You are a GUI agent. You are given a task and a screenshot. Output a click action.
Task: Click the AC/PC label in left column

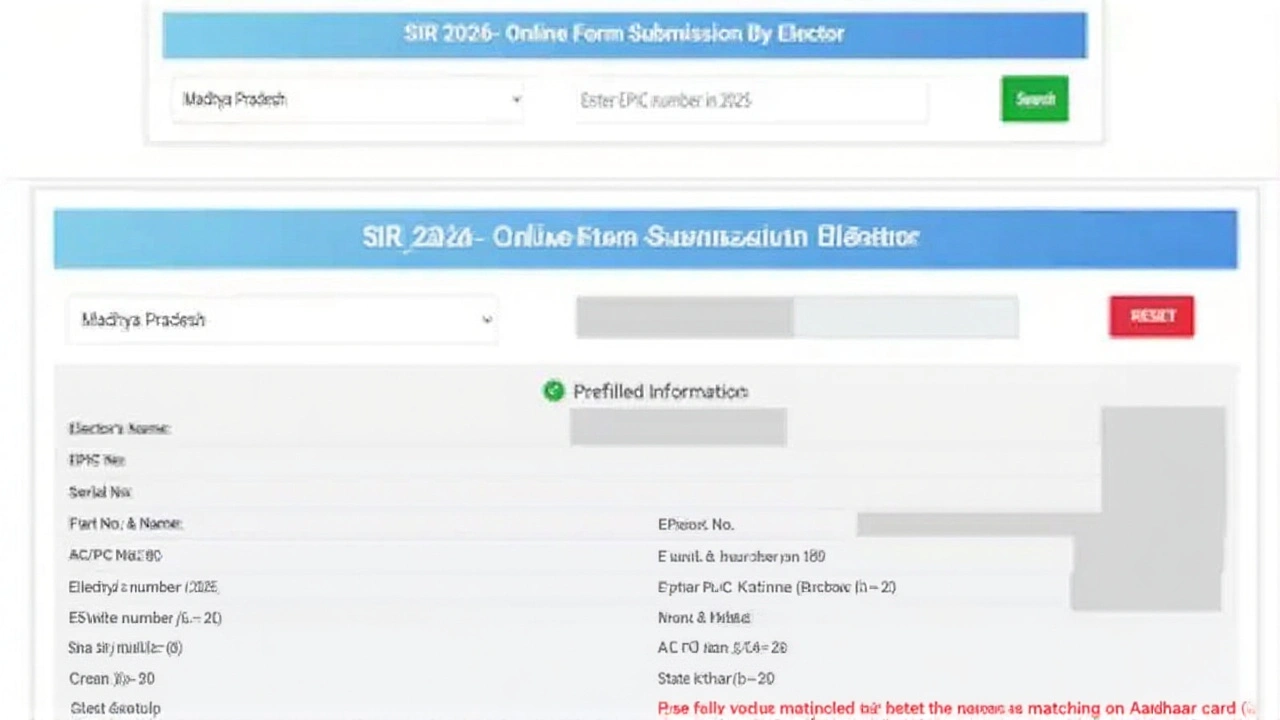coord(115,555)
